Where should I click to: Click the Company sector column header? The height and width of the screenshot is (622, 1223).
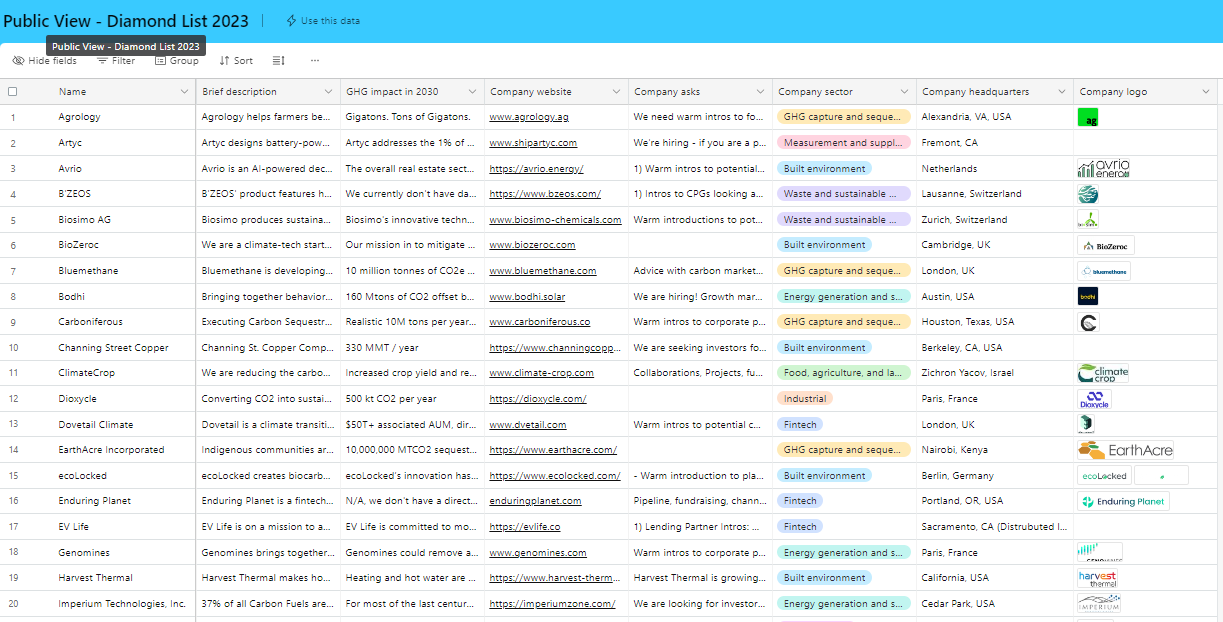pyautogui.click(x=844, y=92)
